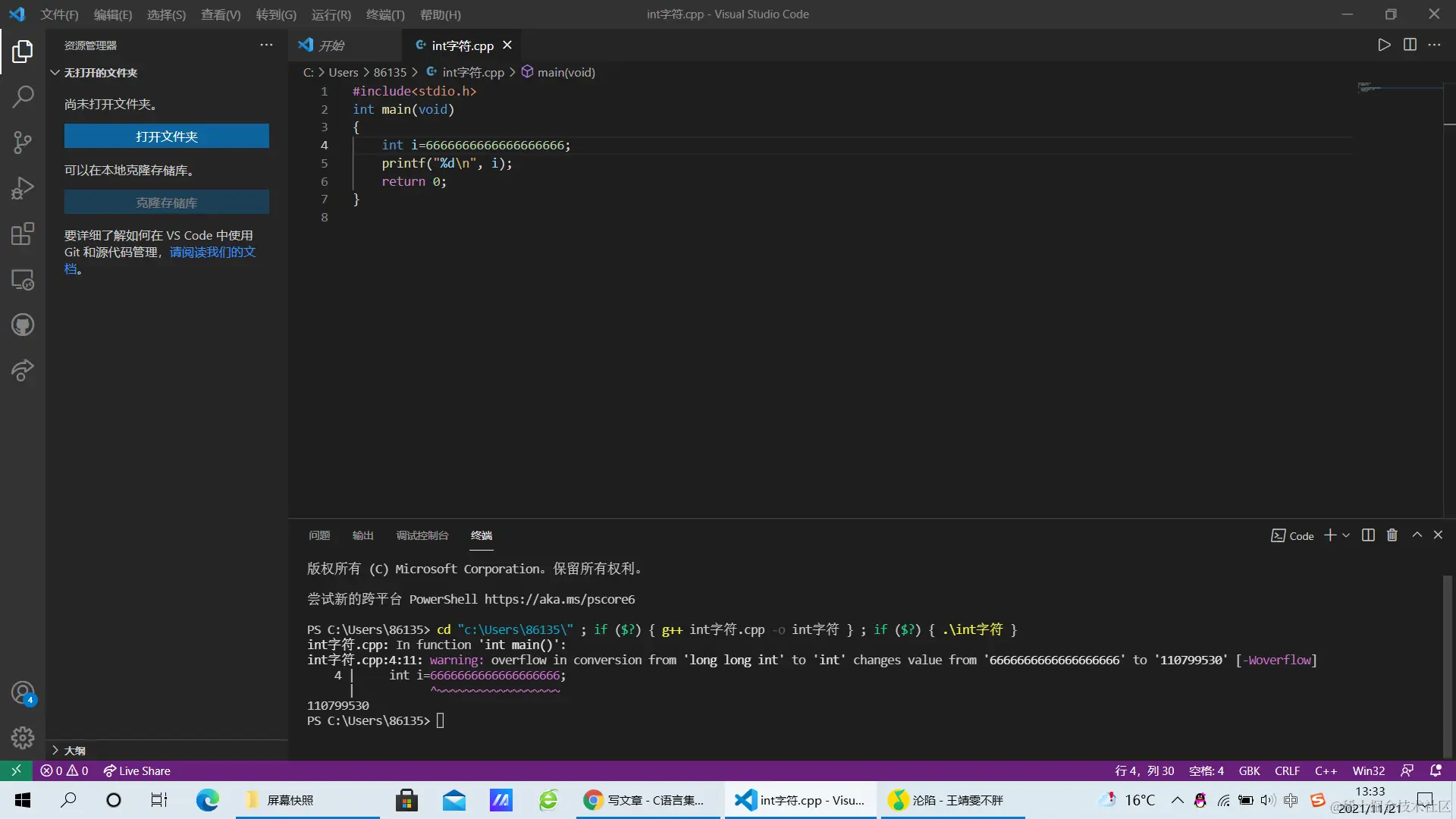
Task: Run the code with the play icon
Action: (x=1384, y=45)
